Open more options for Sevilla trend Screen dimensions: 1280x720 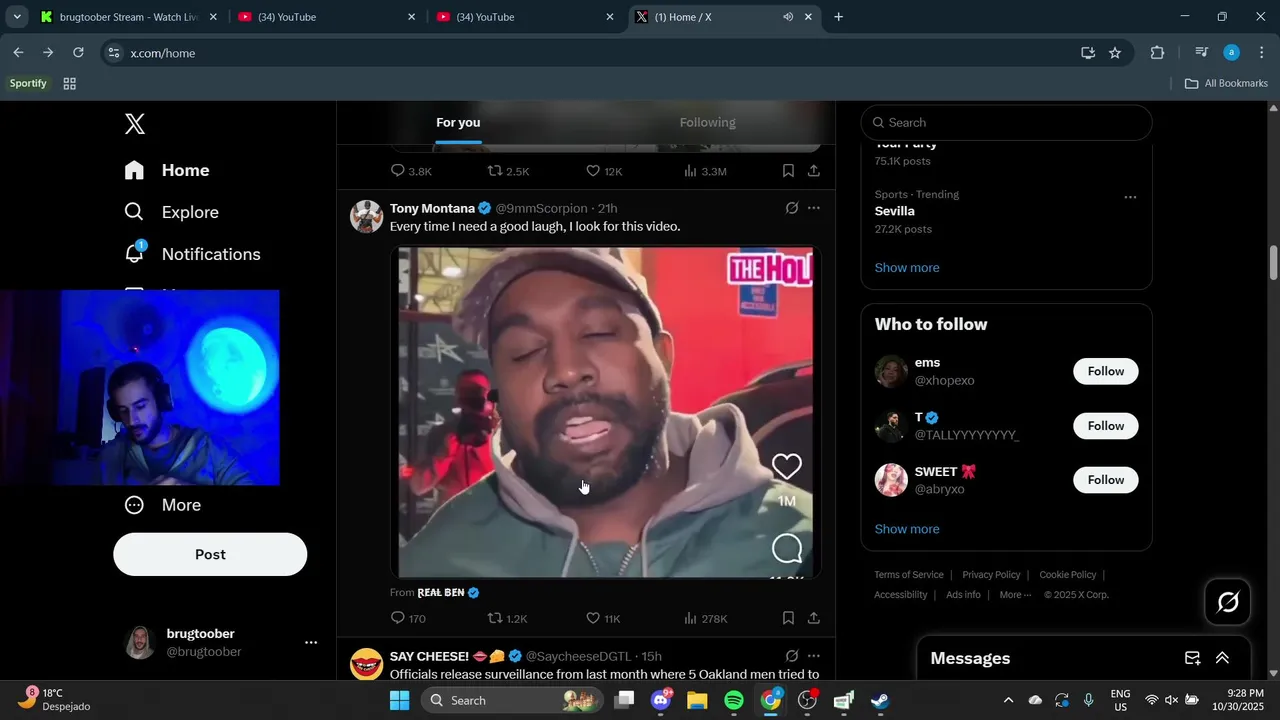point(1130,197)
